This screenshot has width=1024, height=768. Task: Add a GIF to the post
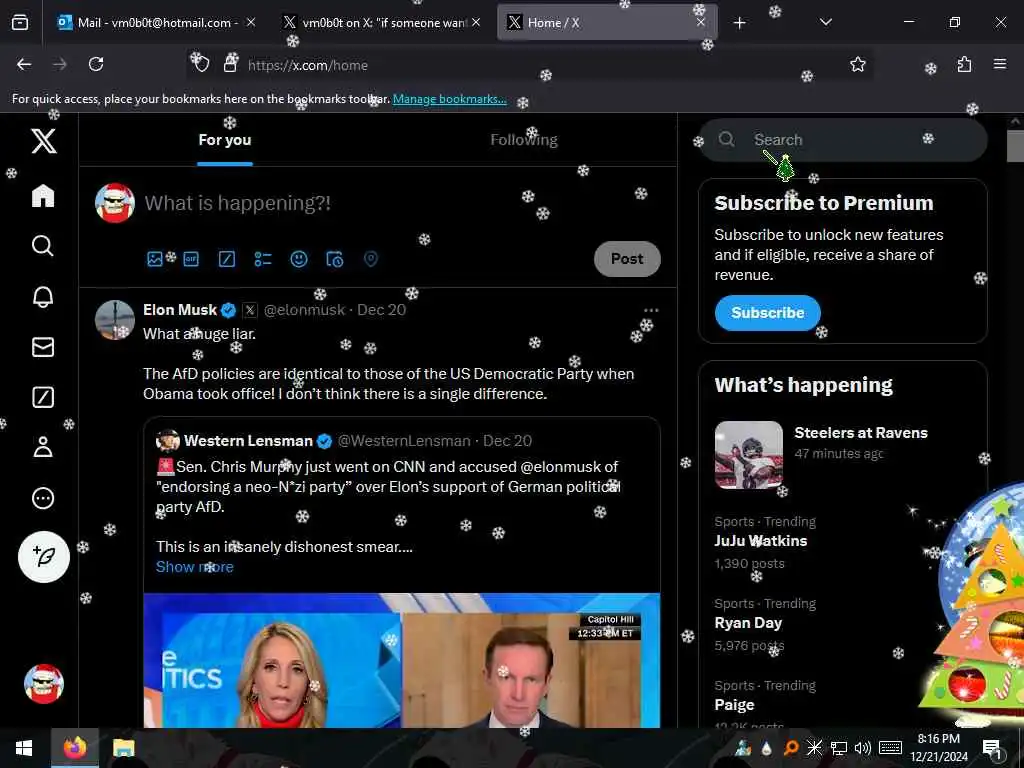pos(191,259)
